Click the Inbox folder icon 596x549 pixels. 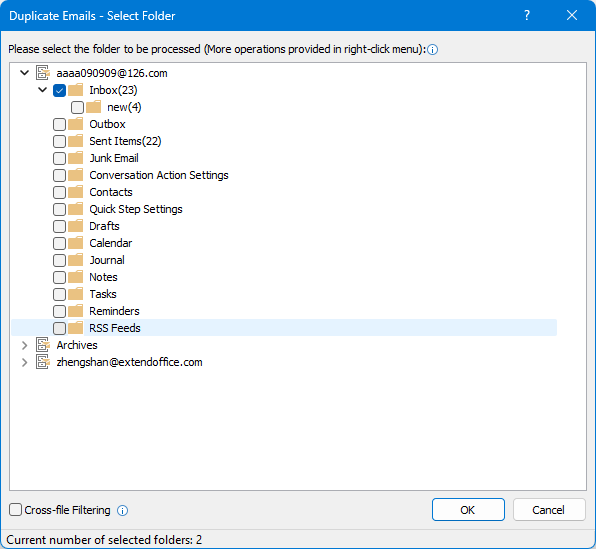coord(76,90)
